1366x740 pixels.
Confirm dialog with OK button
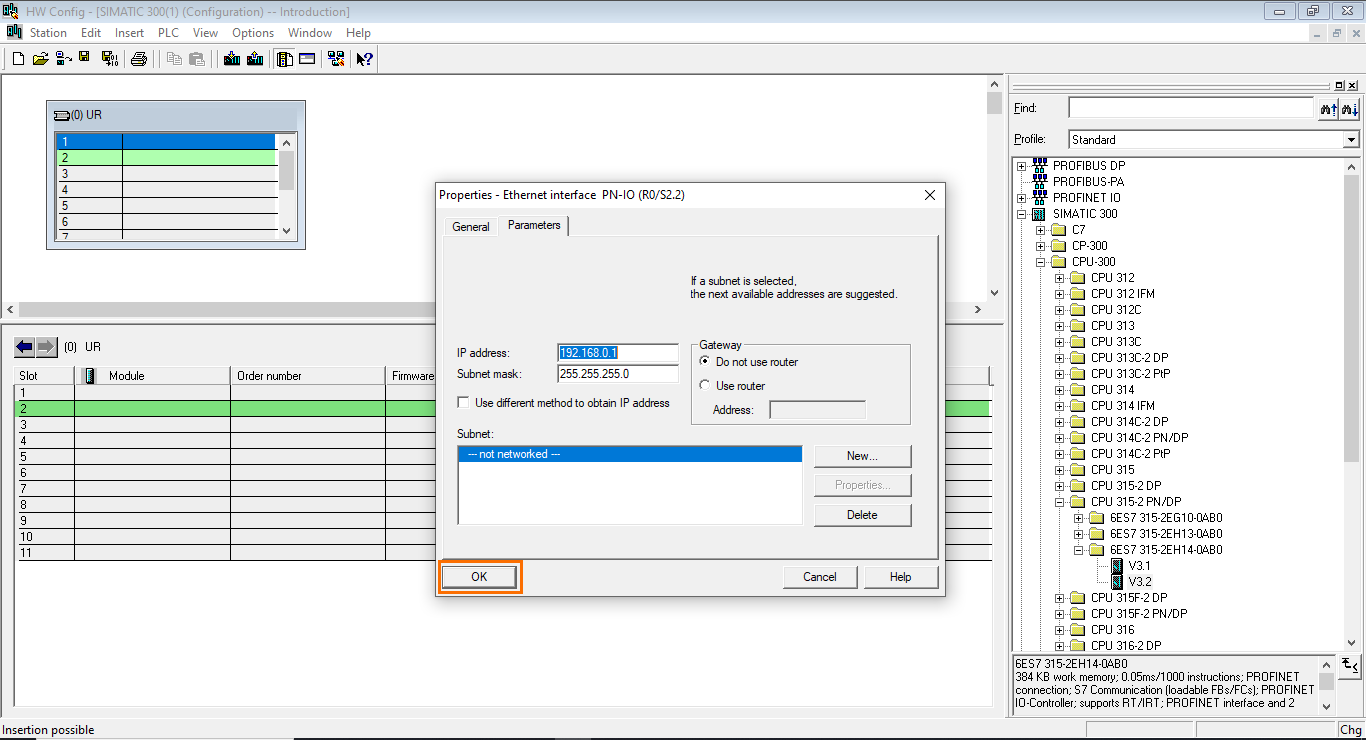pyautogui.click(x=480, y=577)
